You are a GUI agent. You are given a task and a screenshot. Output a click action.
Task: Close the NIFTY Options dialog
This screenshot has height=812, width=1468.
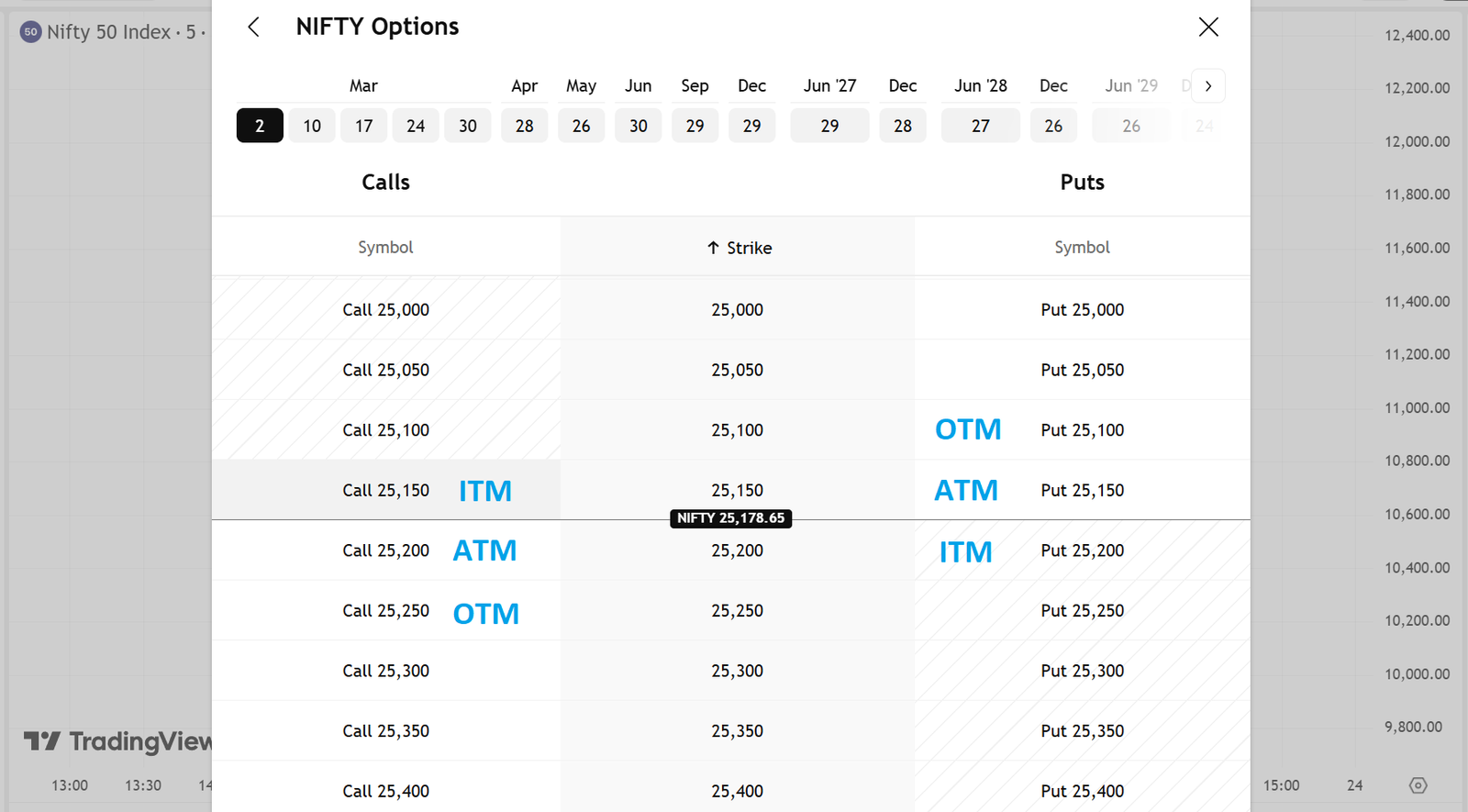click(1208, 28)
